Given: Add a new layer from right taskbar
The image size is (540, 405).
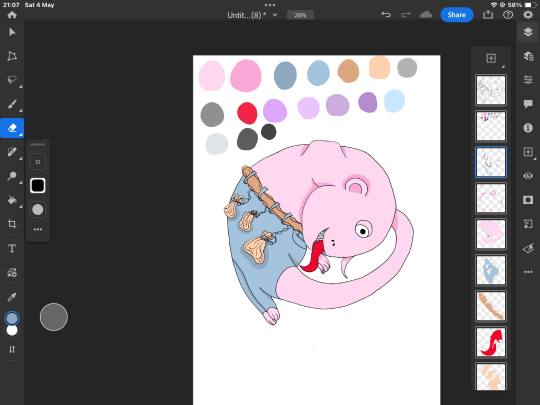Looking at the screenshot, I should [x=528, y=152].
